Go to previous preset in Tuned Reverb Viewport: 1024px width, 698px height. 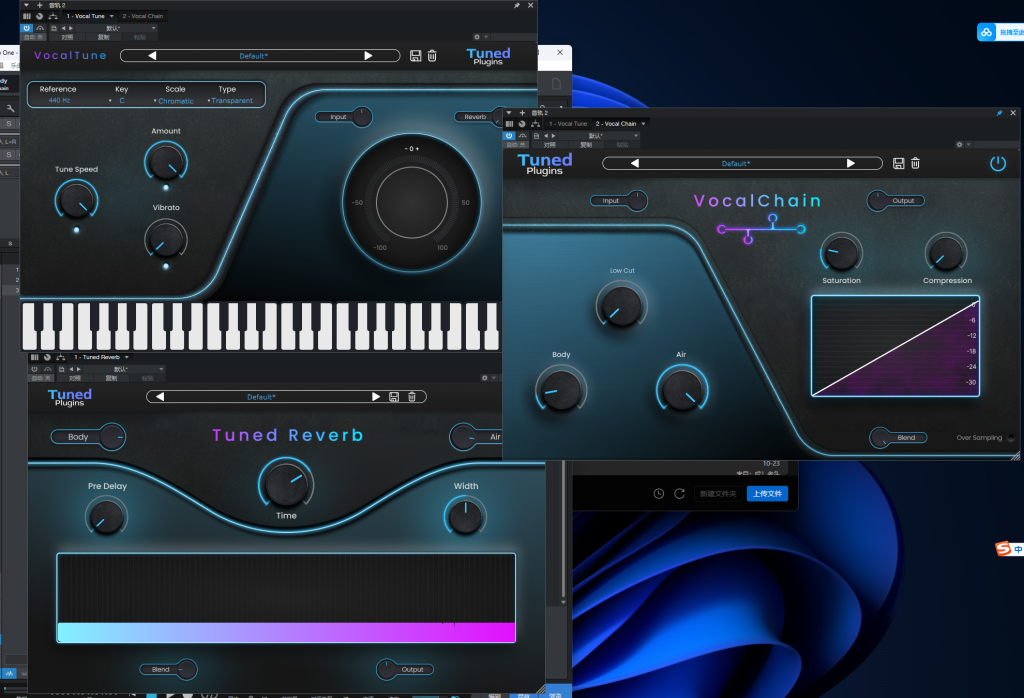tap(160, 397)
